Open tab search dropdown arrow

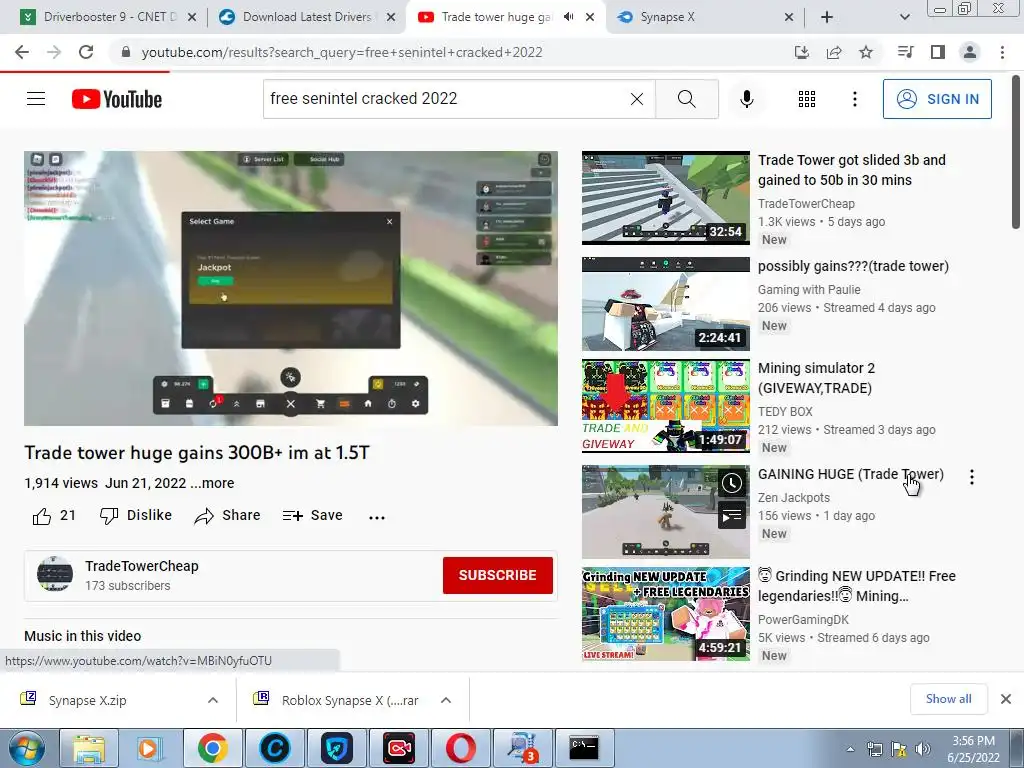(904, 17)
